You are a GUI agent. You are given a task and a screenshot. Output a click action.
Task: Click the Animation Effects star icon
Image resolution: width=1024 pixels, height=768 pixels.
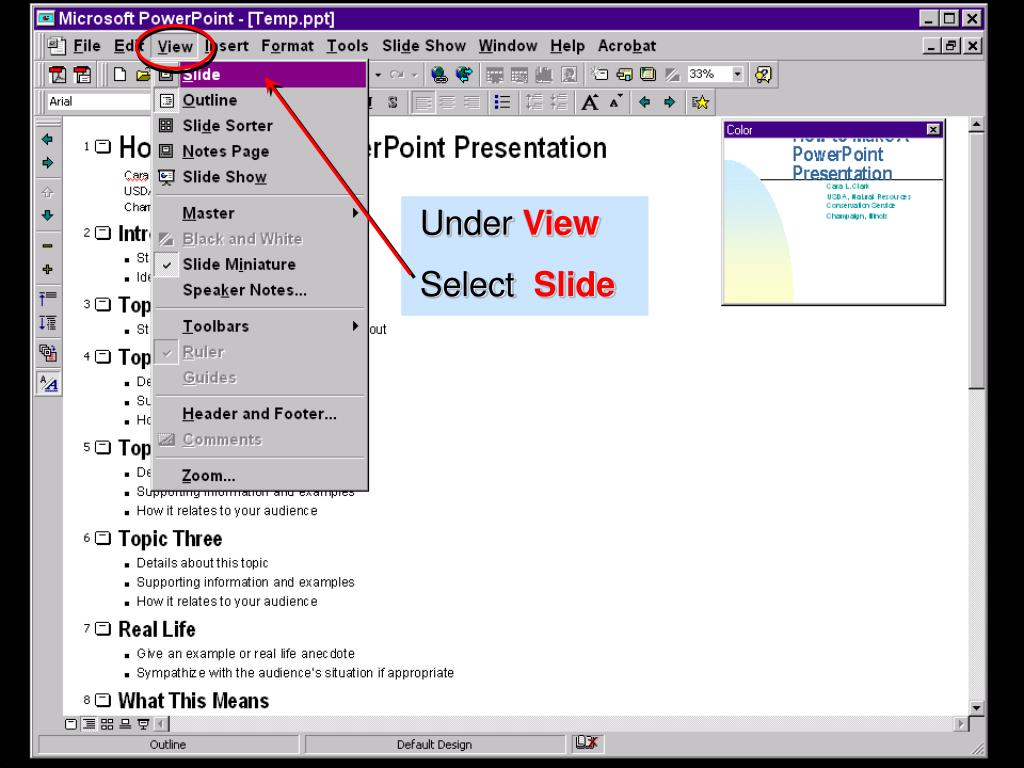click(x=700, y=102)
